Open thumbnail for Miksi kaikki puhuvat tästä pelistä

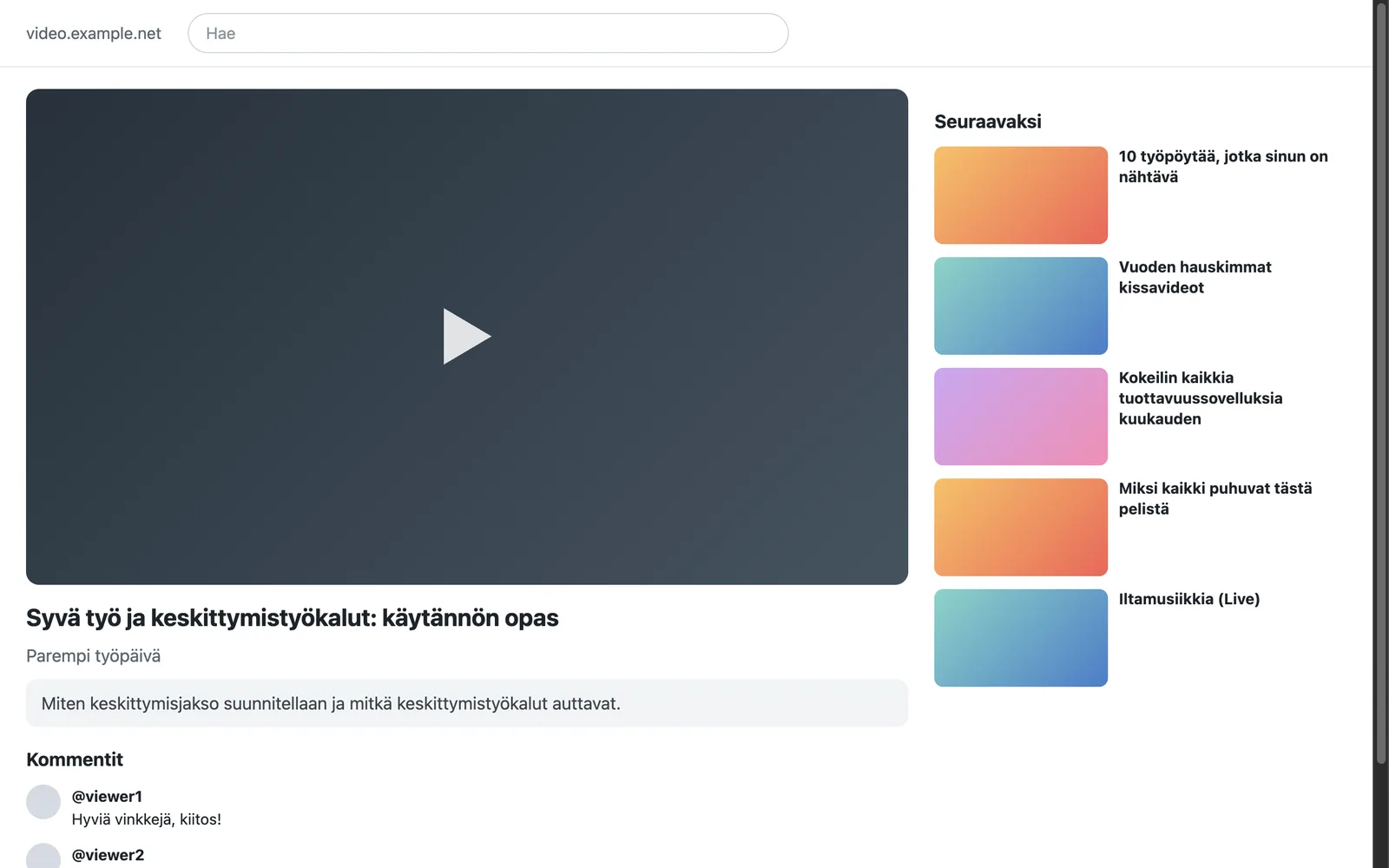[x=1021, y=527]
